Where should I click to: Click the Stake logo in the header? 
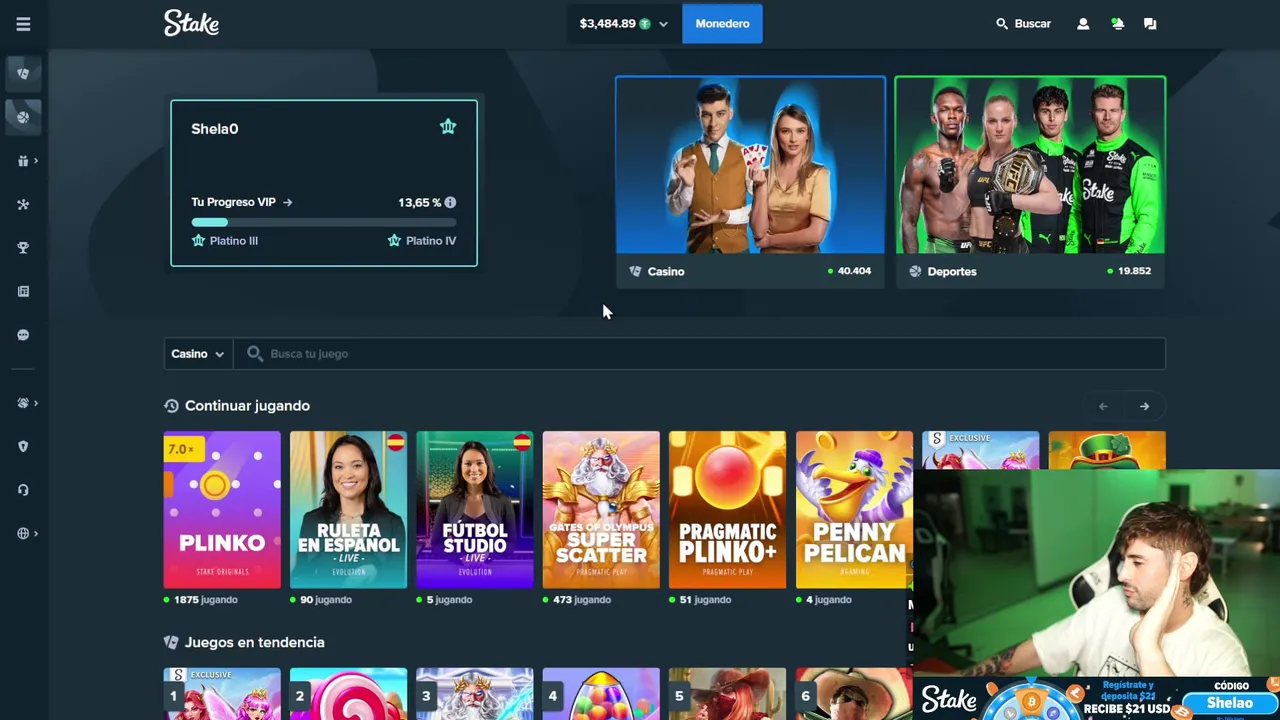coord(191,23)
